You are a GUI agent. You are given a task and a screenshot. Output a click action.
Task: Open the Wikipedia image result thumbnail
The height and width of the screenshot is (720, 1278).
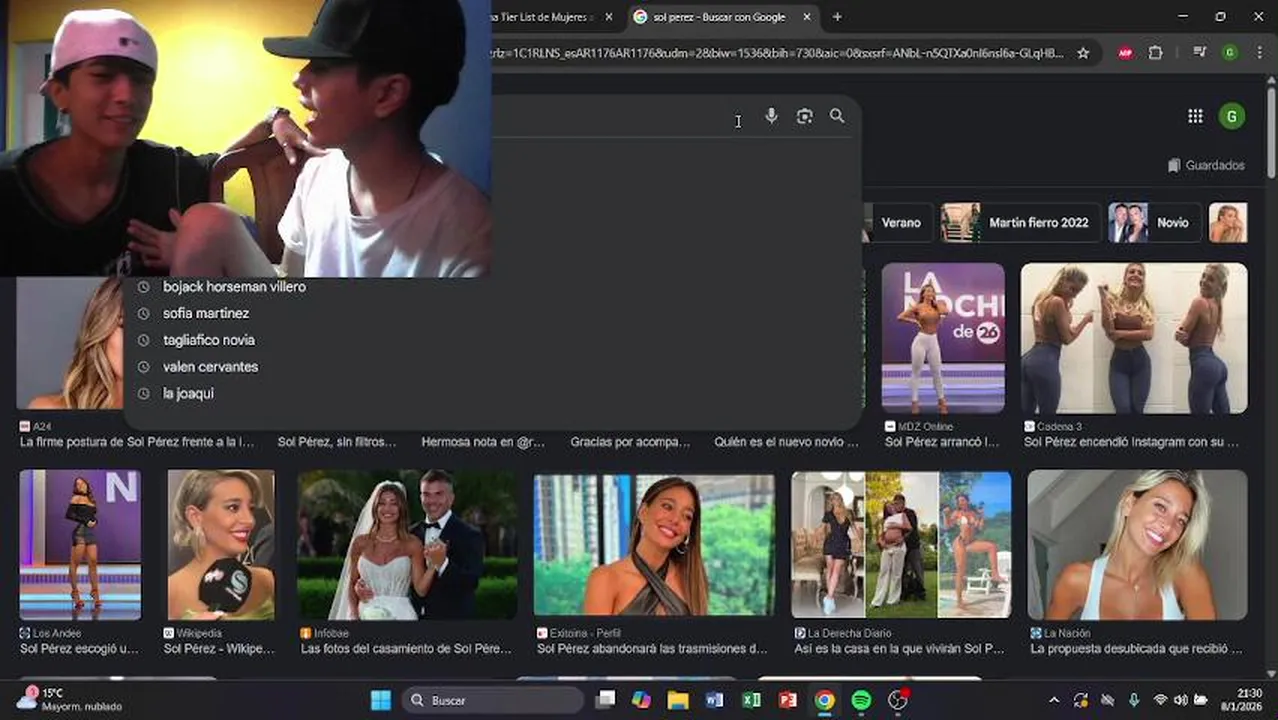[x=221, y=545]
